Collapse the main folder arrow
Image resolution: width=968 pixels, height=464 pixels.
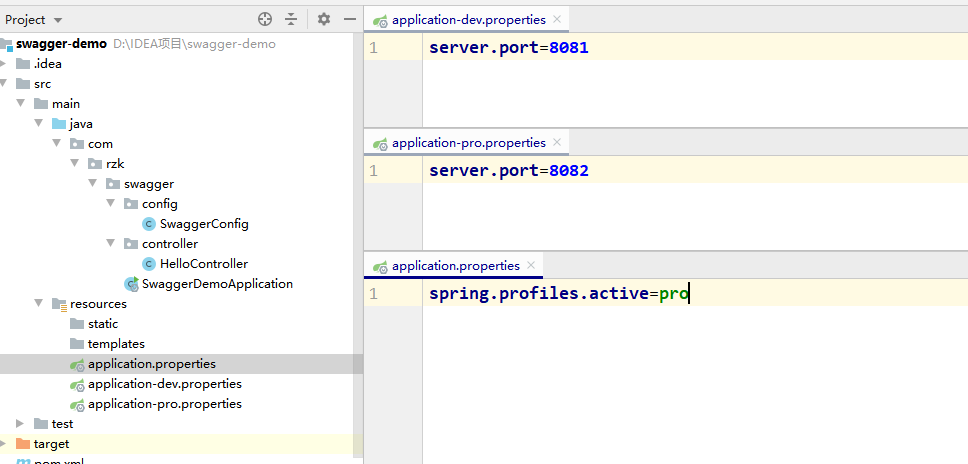click(20, 103)
